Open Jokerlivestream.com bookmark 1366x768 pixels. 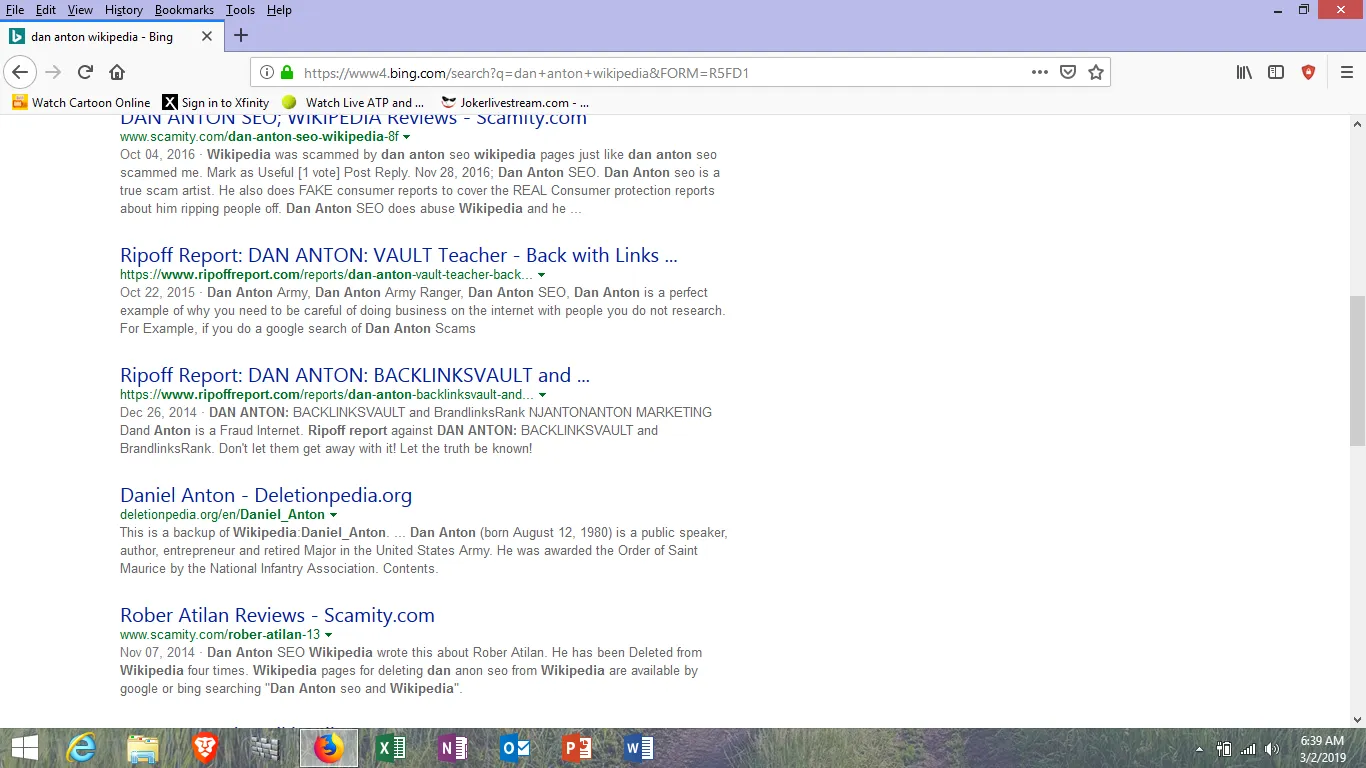click(514, 102)
